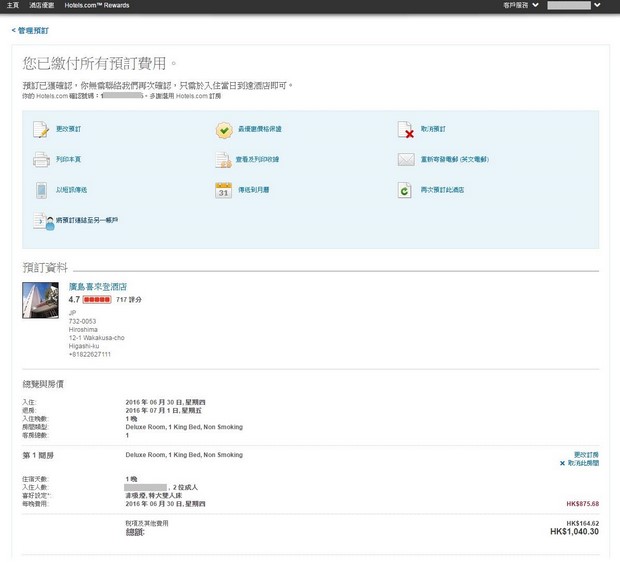This screenshot has height=563, width=620.
Task: Click the total amount HK$1,040.30
Action: [x=574, y=532]
